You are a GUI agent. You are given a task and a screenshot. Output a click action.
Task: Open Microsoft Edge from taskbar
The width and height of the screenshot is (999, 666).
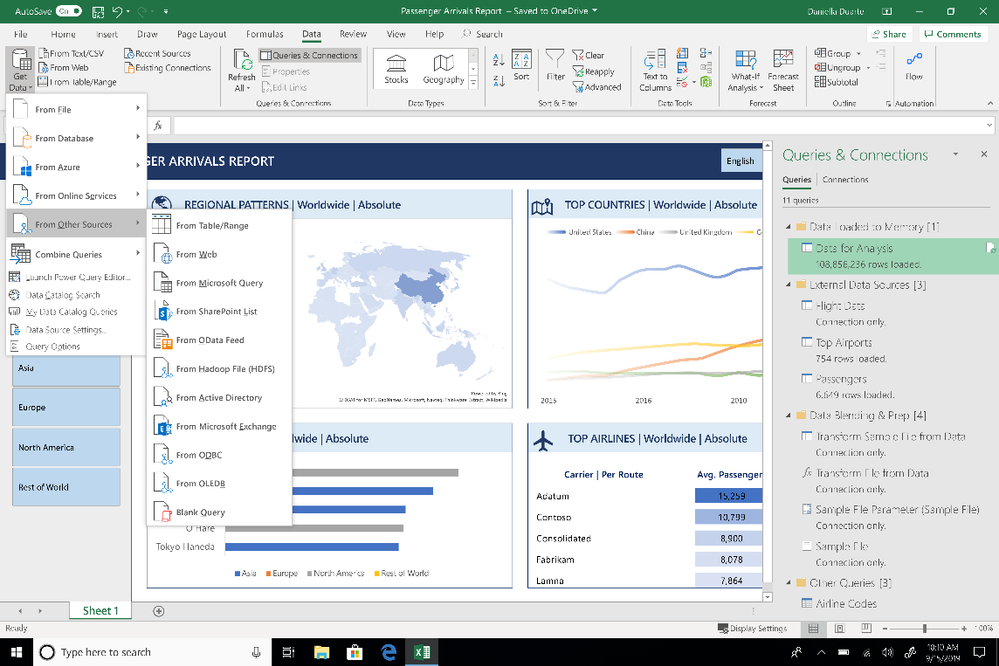click(x=388, y=652)
